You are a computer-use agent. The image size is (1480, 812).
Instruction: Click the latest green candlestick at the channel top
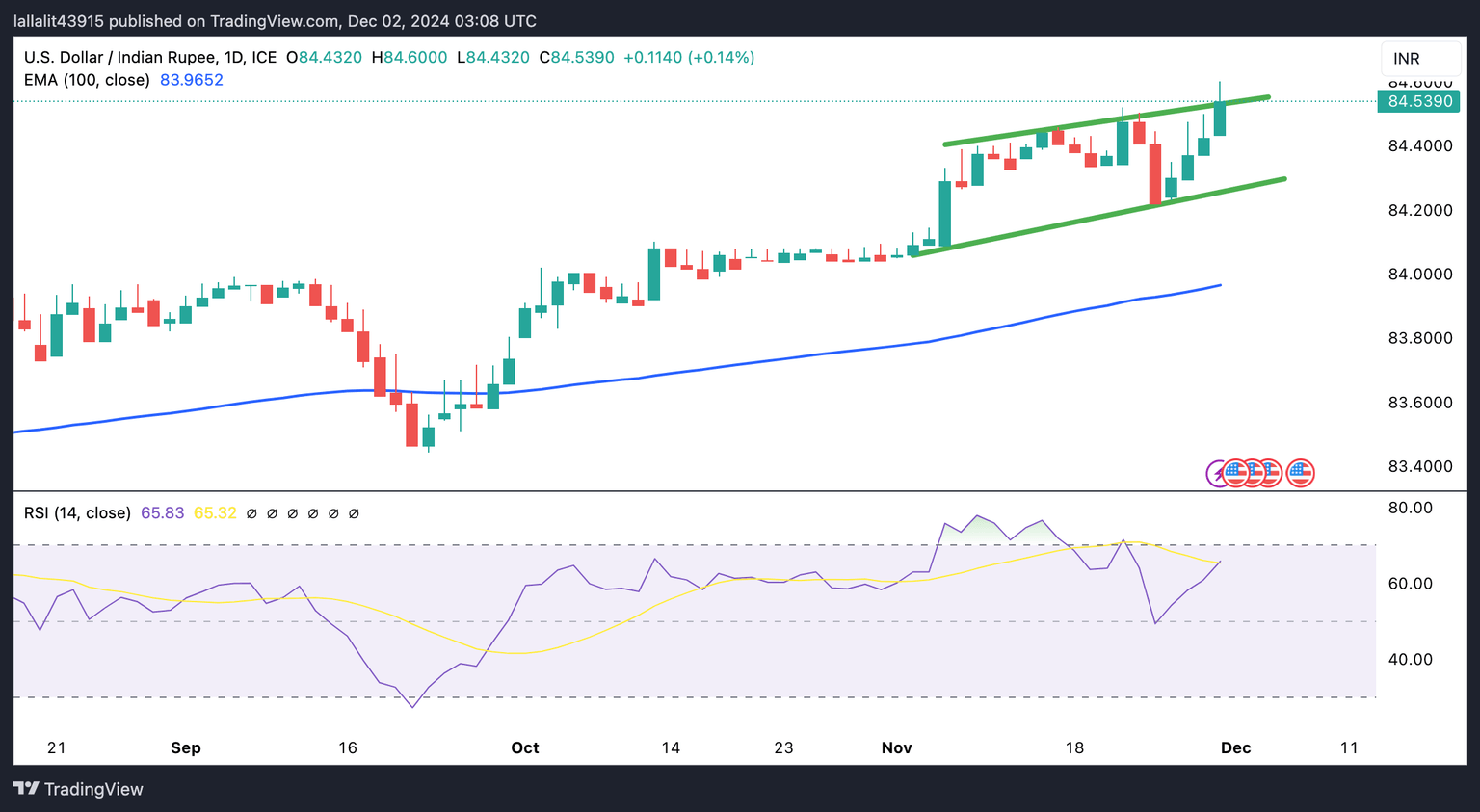point(1220,118)
